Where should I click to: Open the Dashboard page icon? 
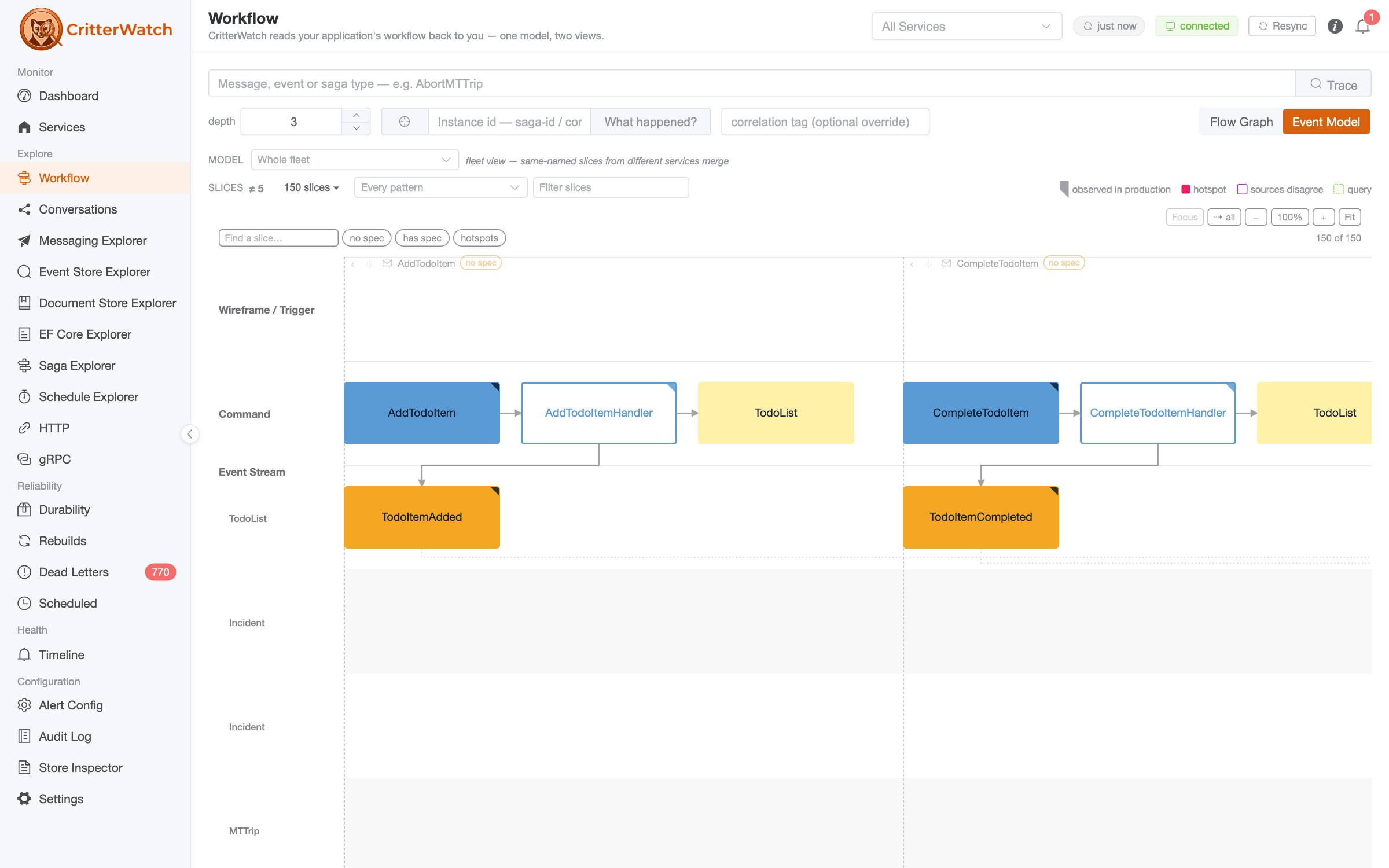(24, 96)
